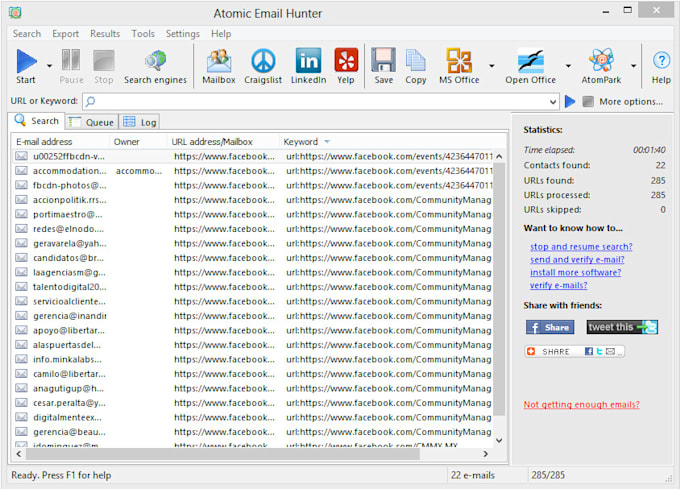Click the Pause toolbar icon
The image size is (680, 489).
(71, 60)
